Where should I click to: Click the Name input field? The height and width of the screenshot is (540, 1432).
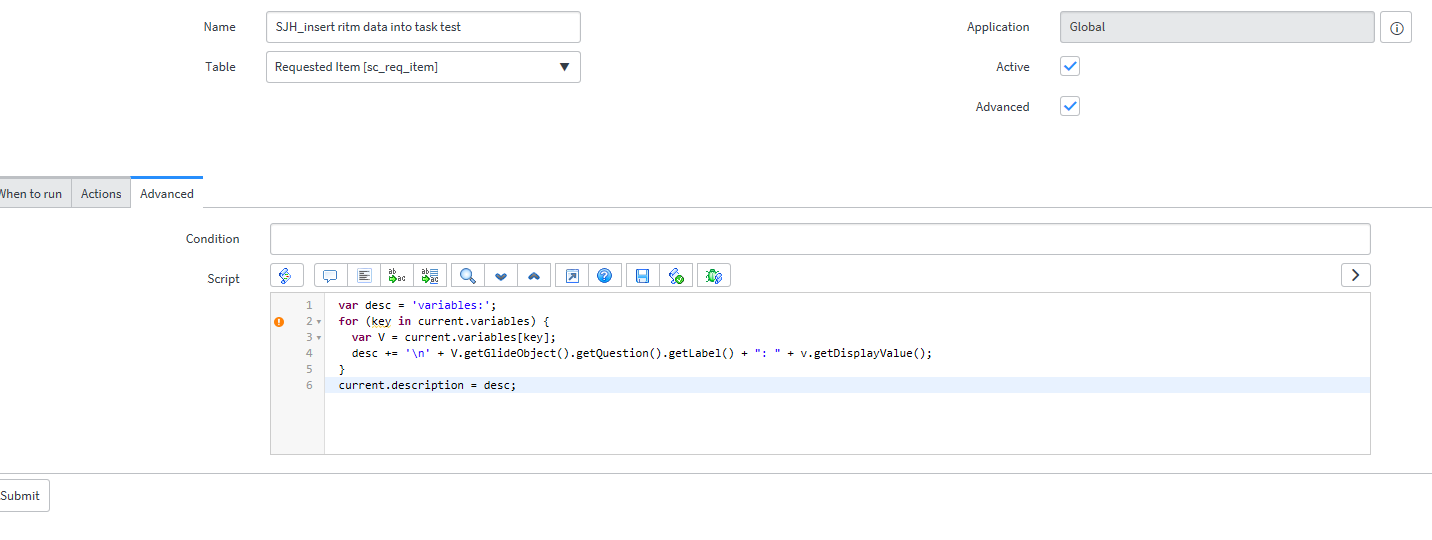coord(423,27)
